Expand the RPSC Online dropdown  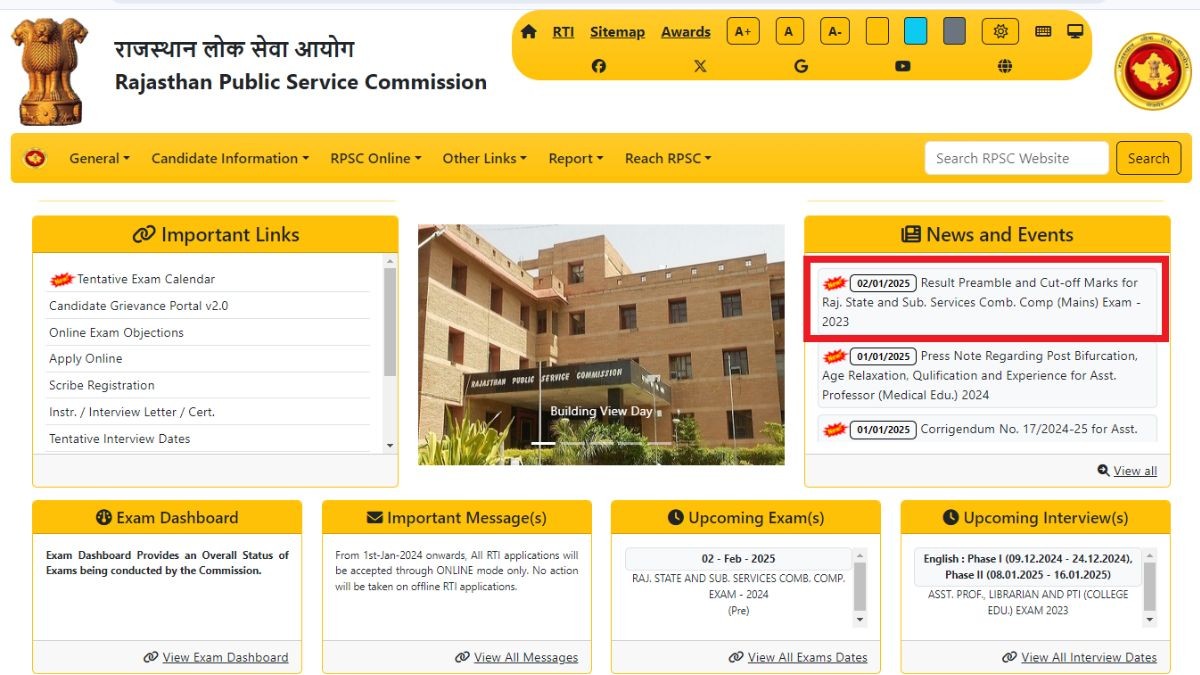click(375, 158)
